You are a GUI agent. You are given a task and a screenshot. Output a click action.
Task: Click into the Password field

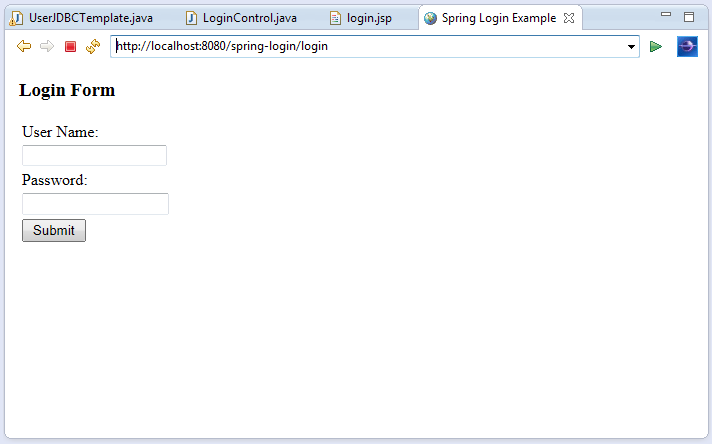[x=95, y=204]
